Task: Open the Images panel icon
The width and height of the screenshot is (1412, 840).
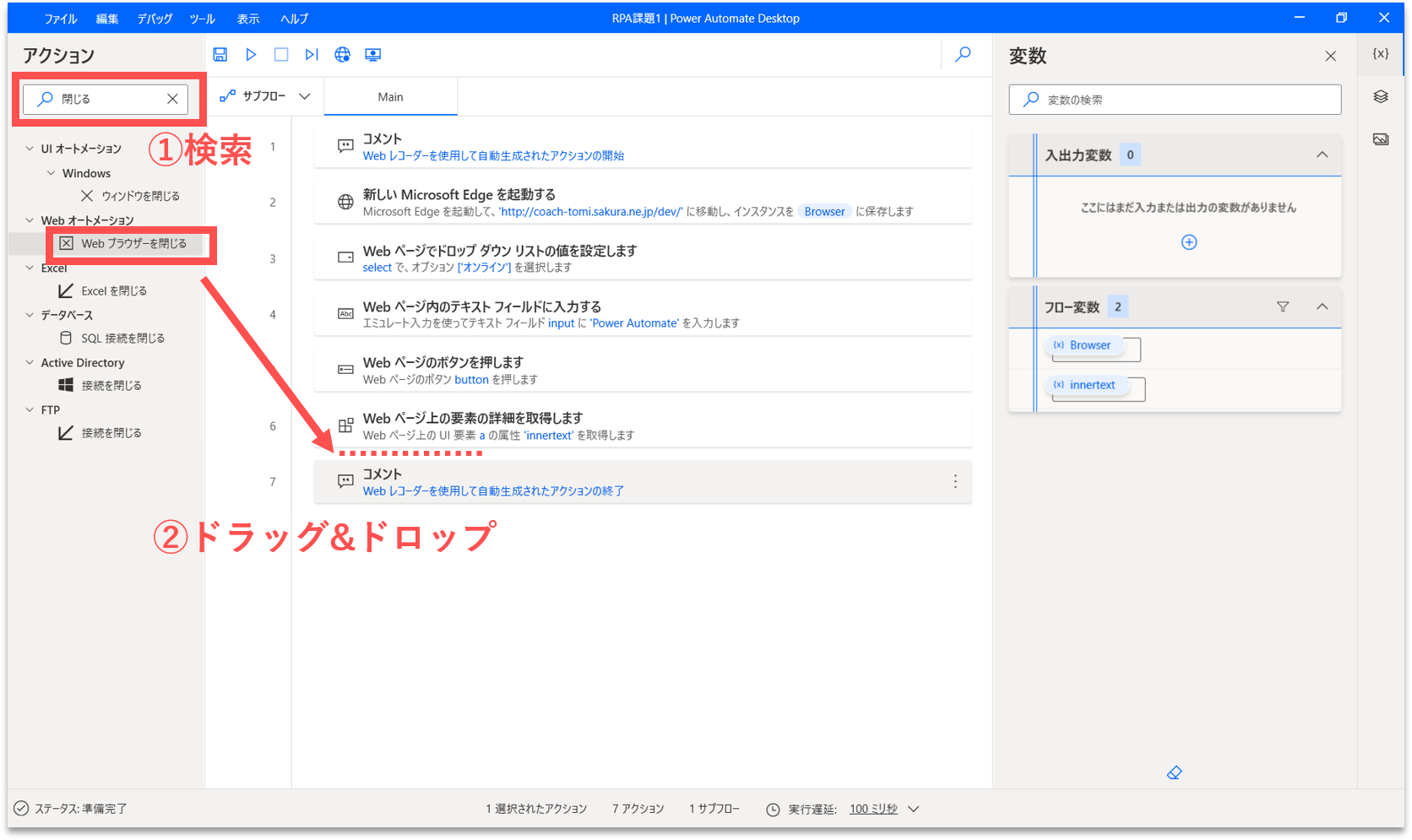Action: click(x=1381, y=139)
